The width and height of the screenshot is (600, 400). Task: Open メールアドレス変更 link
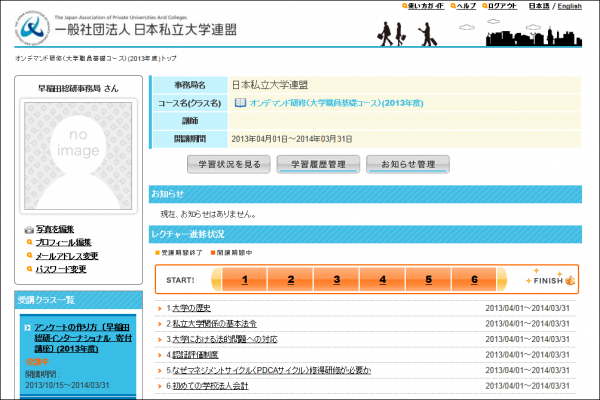(67, 256)
